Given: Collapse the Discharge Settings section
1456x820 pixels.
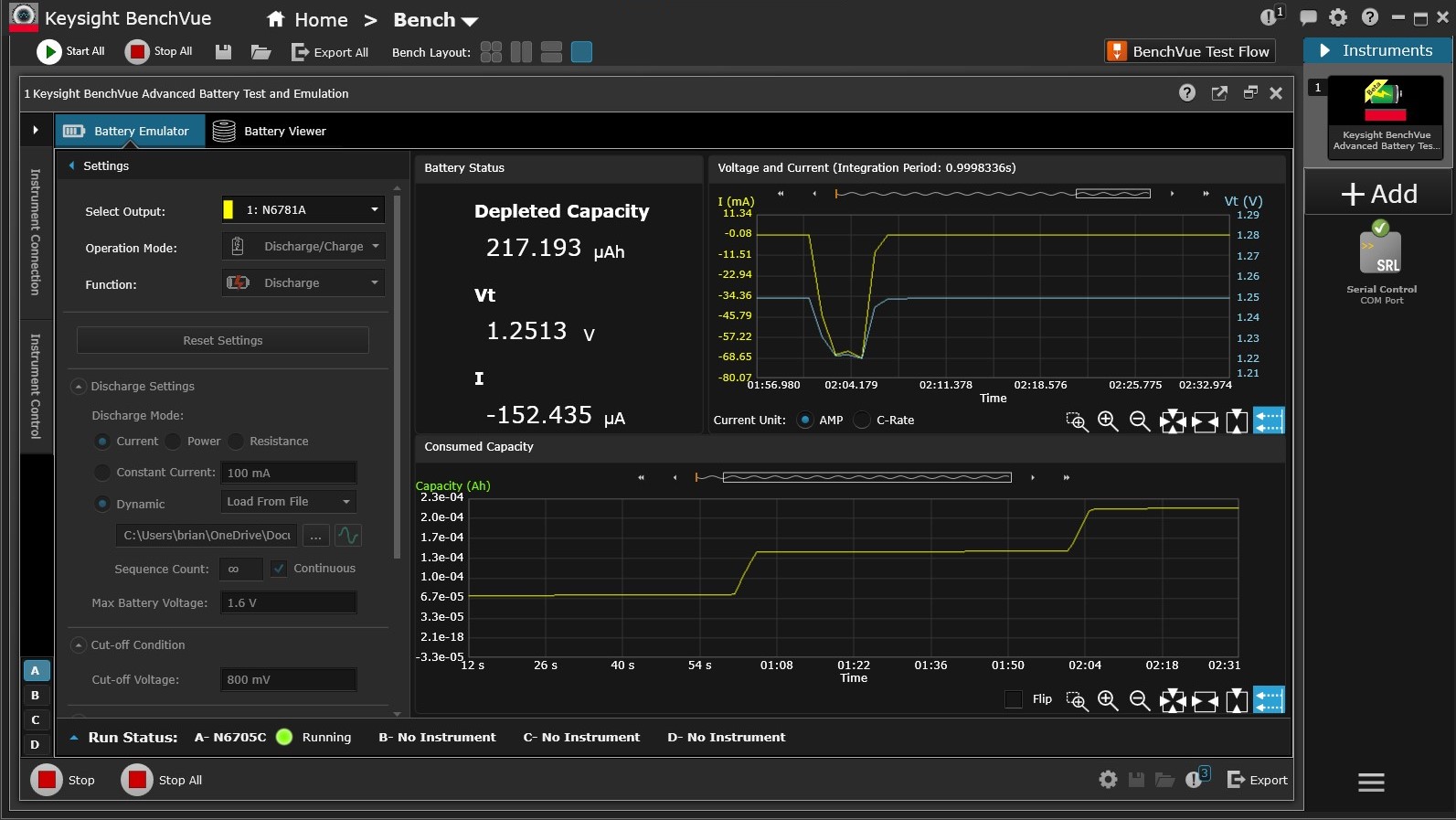Looking at the screenshot, I should pos(79,387).
